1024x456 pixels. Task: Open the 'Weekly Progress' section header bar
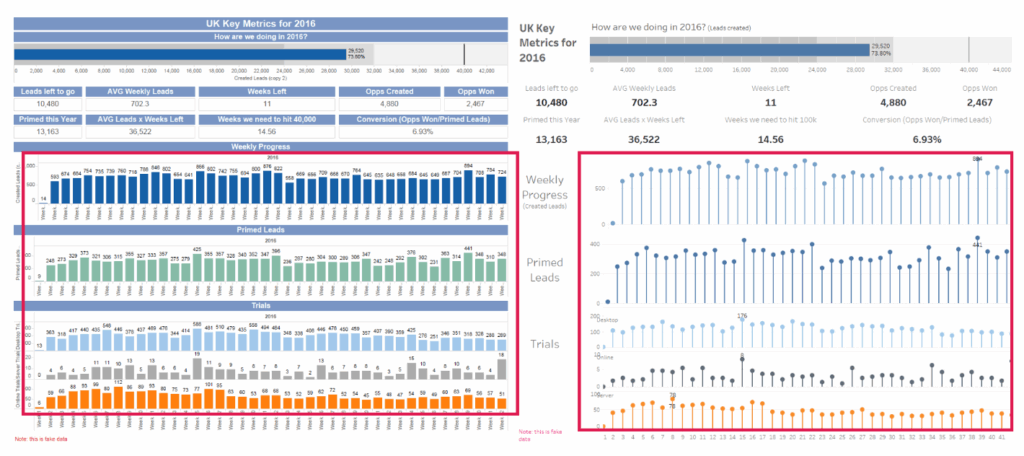click(261, 146)
